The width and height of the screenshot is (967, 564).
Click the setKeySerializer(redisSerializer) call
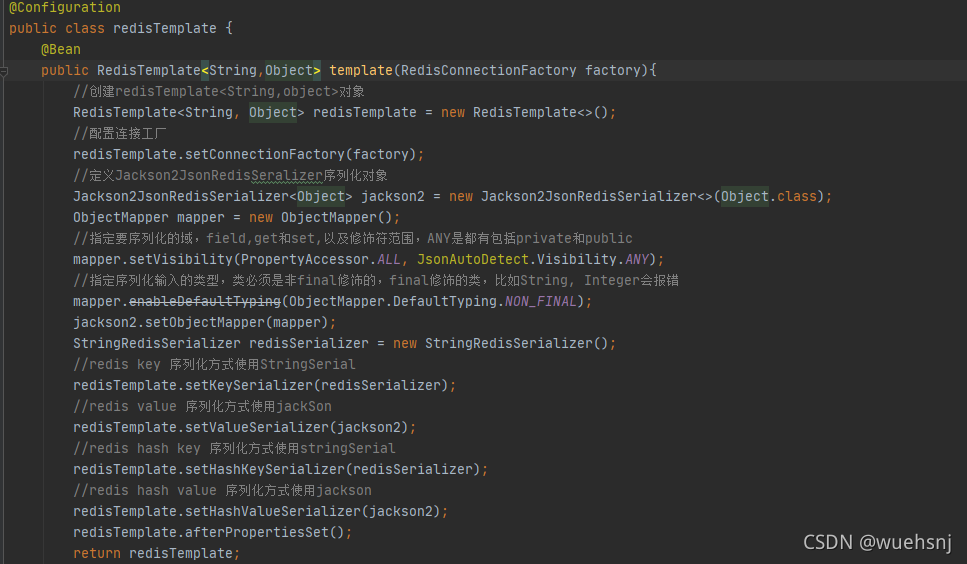coord(316,385)
